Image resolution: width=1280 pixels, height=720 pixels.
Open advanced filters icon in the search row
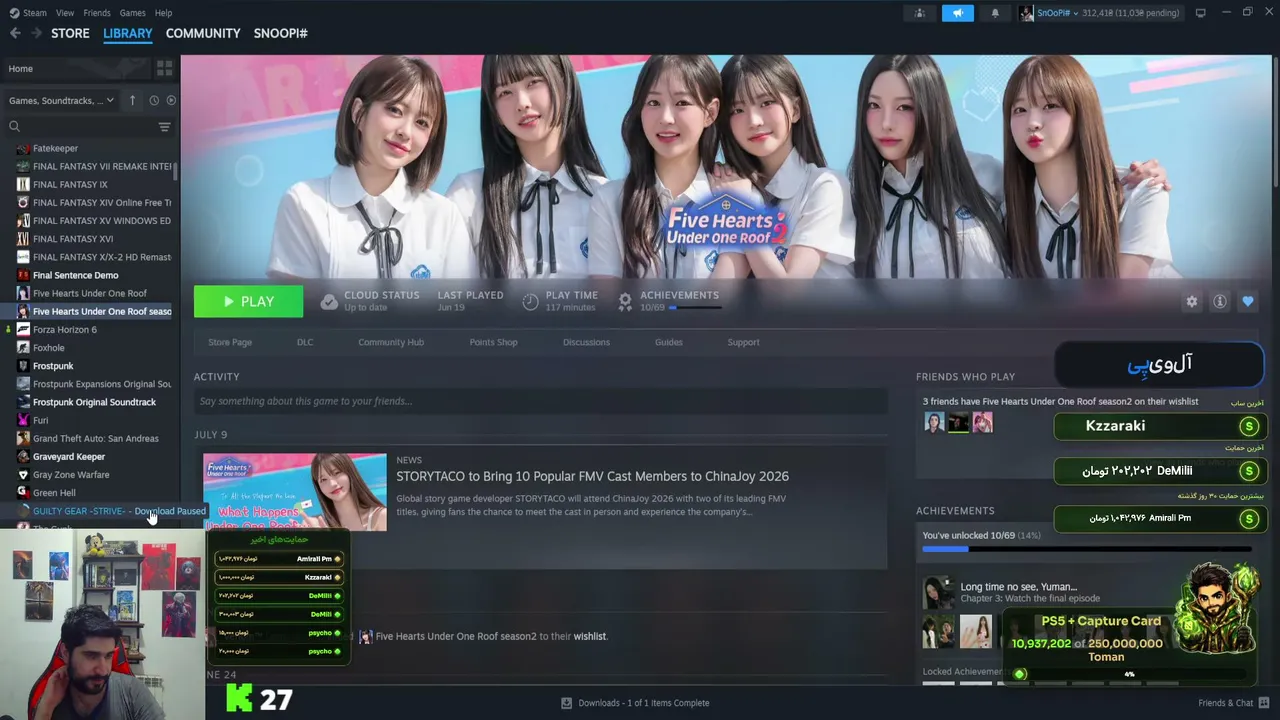(165, 126)
